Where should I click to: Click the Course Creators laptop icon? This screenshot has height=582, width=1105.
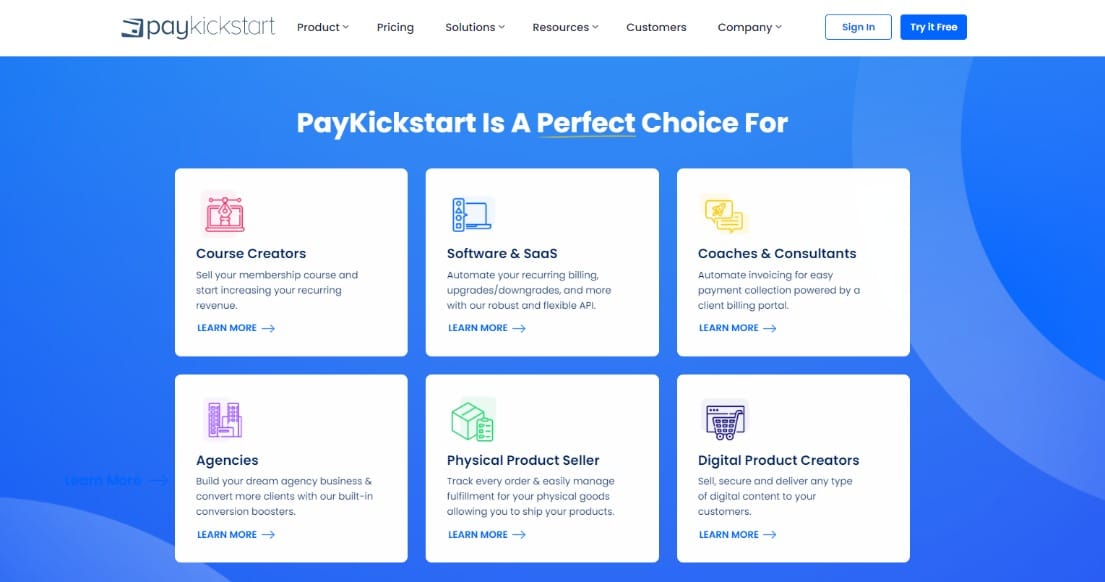click(x=224, y=214)
